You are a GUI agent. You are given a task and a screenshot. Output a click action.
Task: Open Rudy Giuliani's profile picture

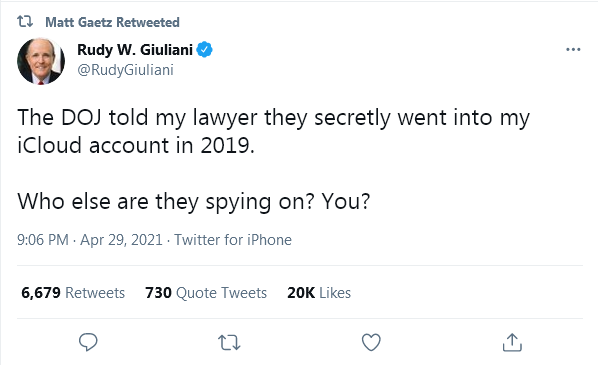click(41, 61)
